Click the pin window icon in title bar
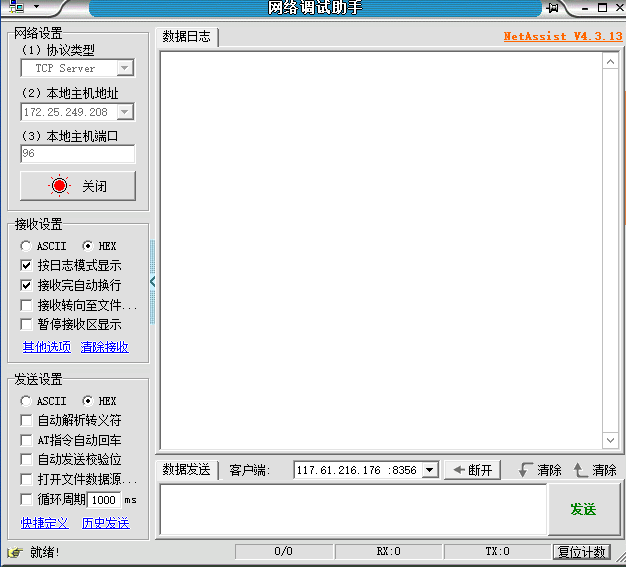626x567 pixels. click(x=551, y=8)
